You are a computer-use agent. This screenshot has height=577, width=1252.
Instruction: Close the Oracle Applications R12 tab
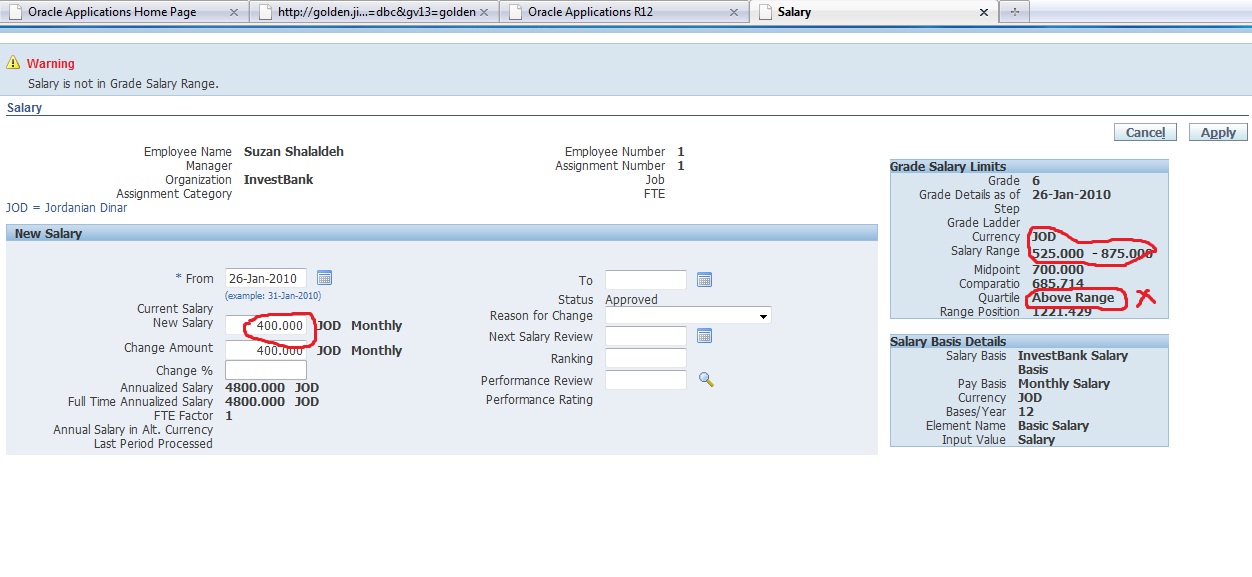[x=733, y=12]
